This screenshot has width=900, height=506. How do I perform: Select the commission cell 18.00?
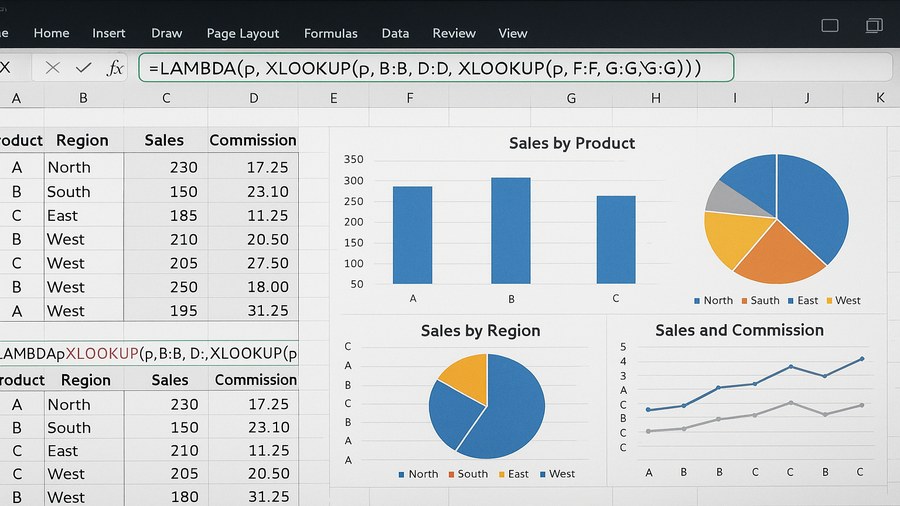253,287
